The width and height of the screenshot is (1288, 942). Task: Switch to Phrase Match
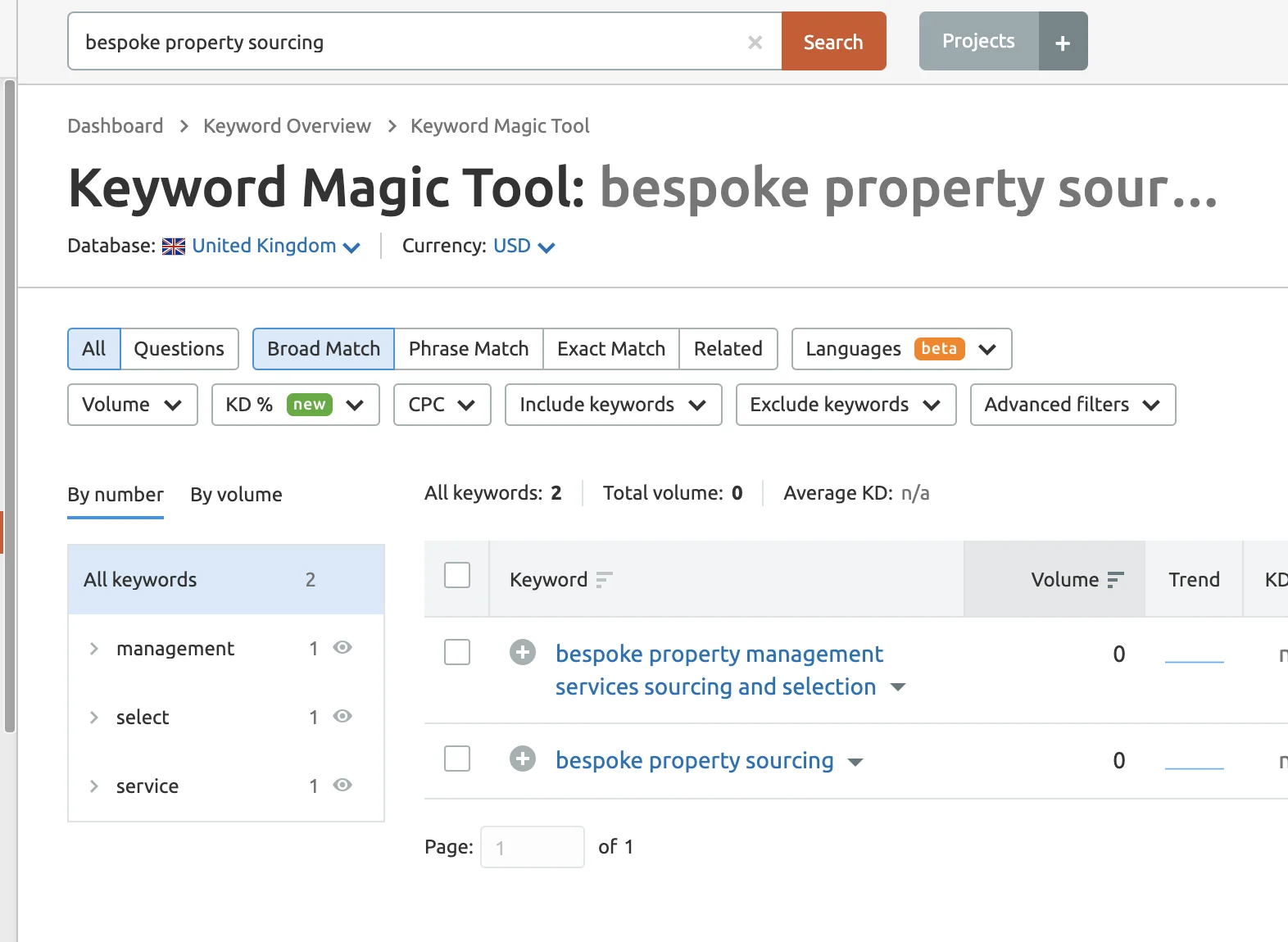tap(469, 349)
